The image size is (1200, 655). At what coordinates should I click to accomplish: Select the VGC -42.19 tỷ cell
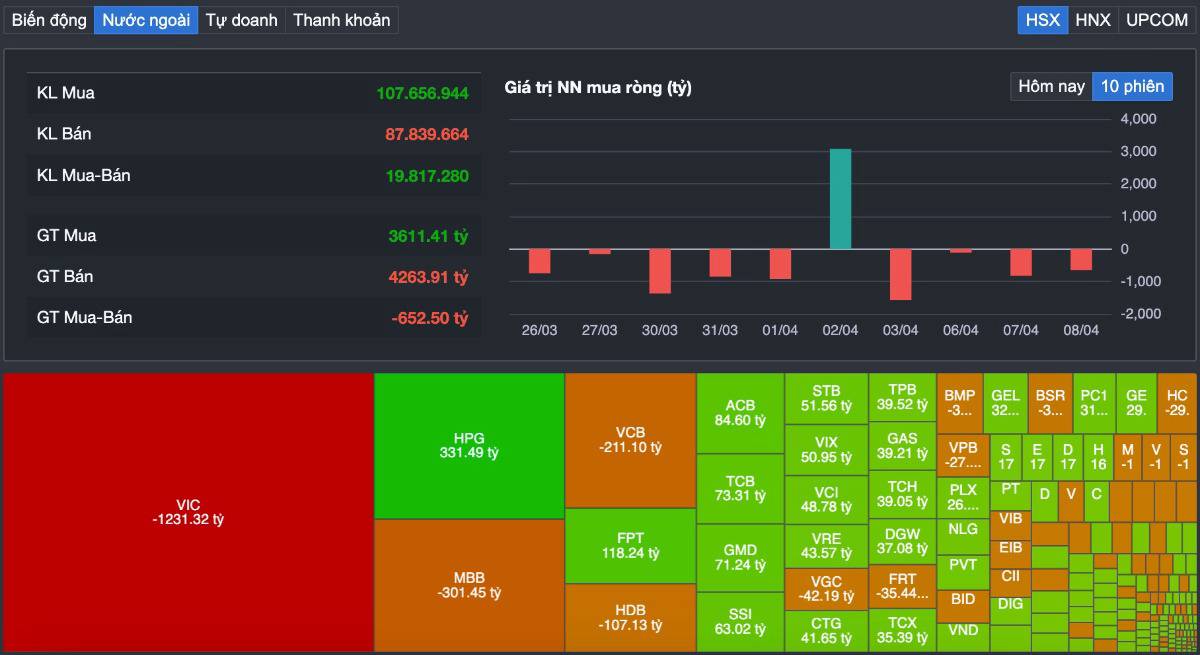(x=826, y=589)
